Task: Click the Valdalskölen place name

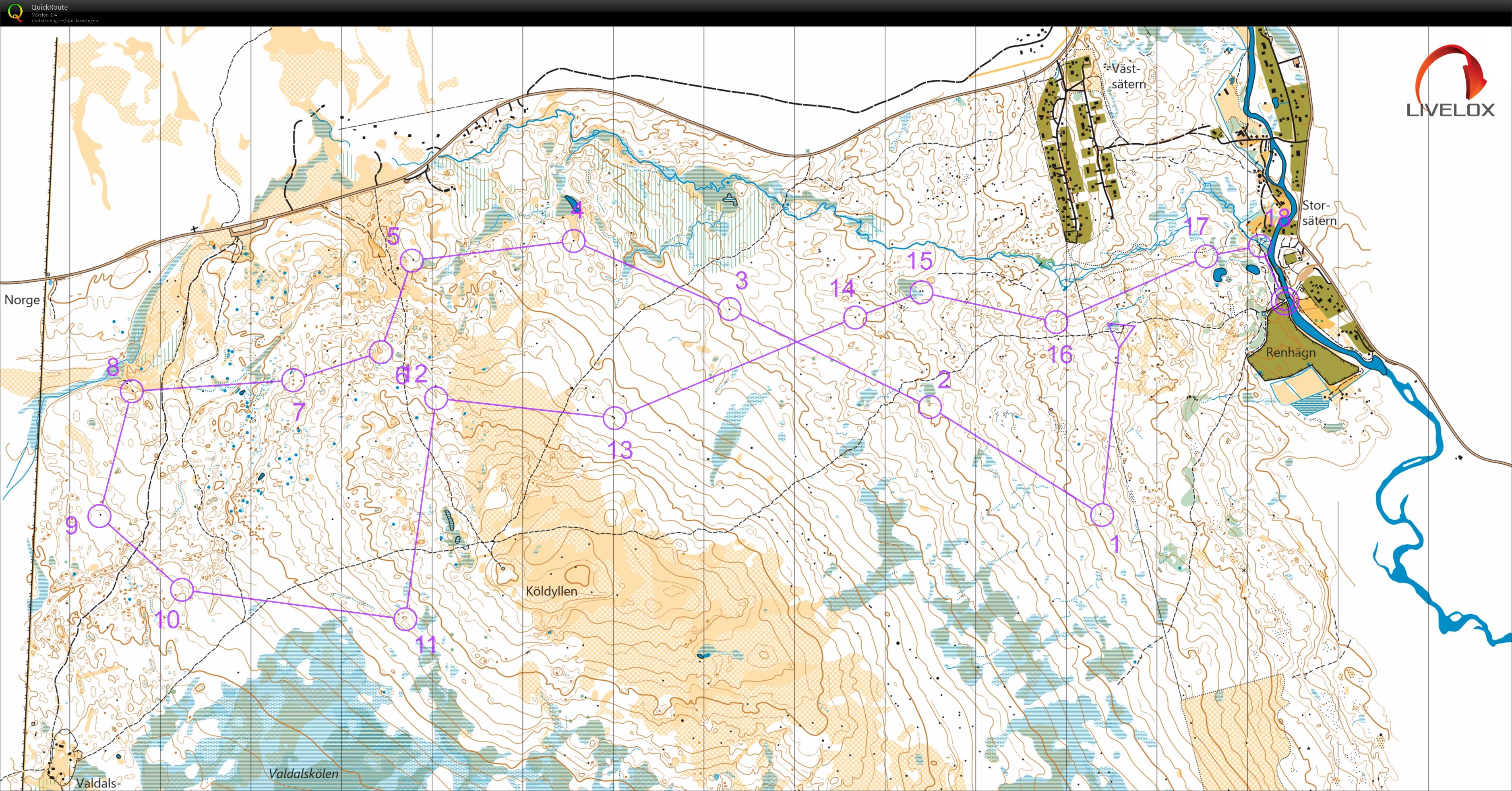Action: click(304, 773)
